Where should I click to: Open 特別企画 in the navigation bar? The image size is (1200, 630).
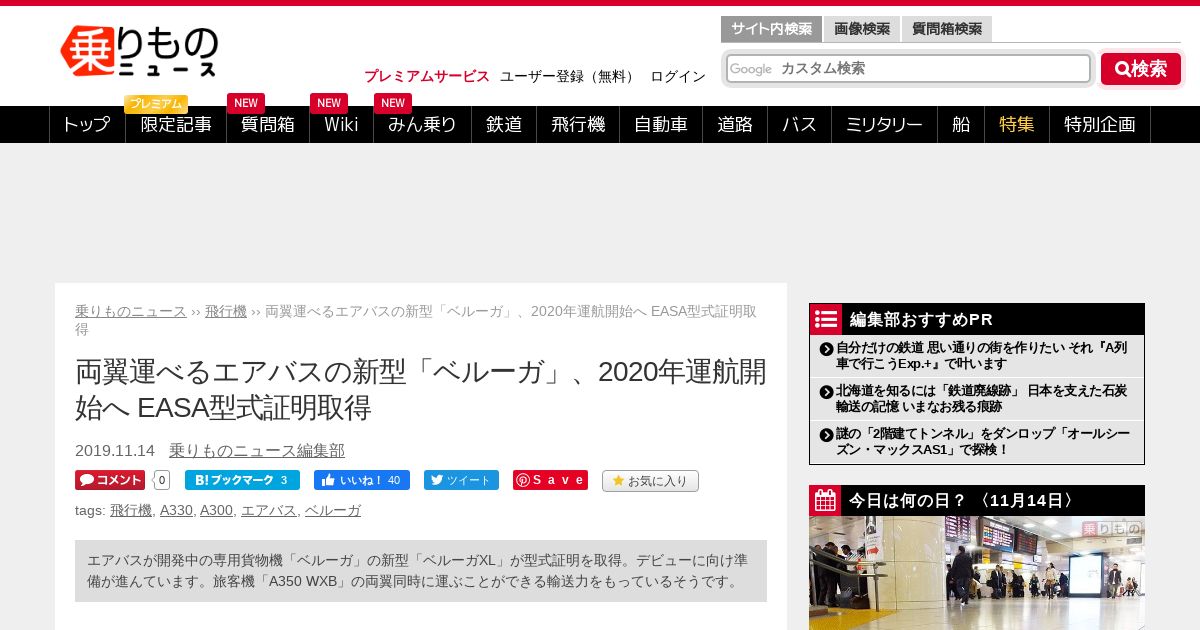pos(1100,124)
